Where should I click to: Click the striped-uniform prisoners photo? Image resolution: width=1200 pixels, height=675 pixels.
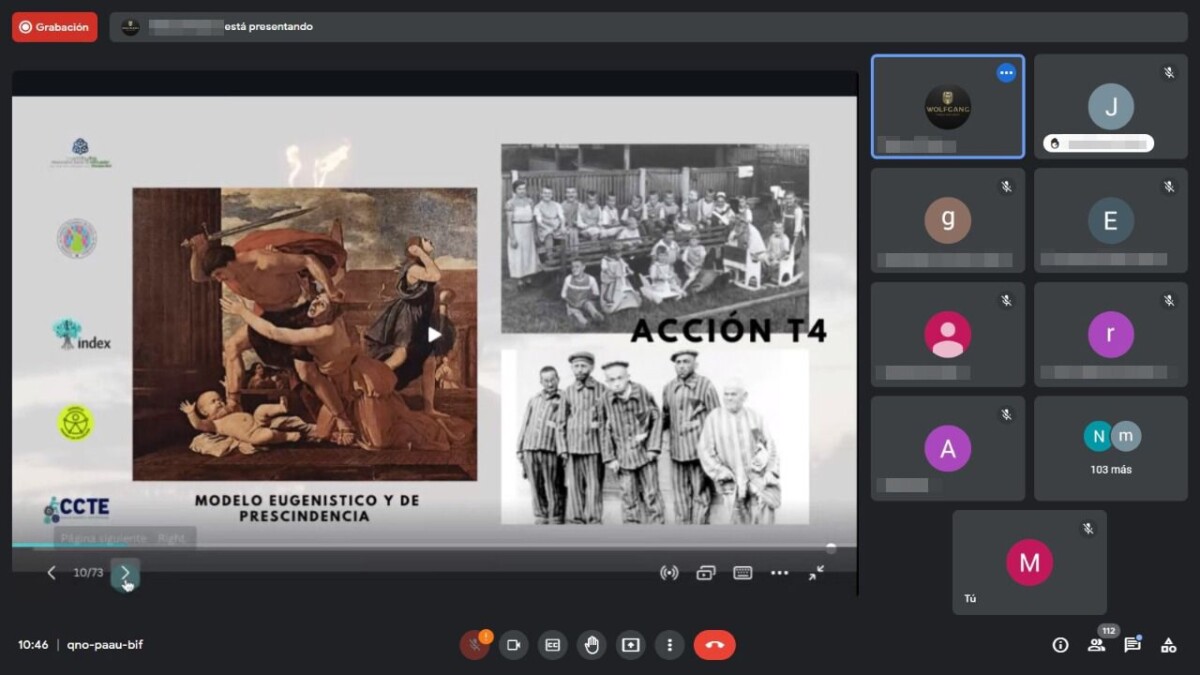[x=655, y=436]
